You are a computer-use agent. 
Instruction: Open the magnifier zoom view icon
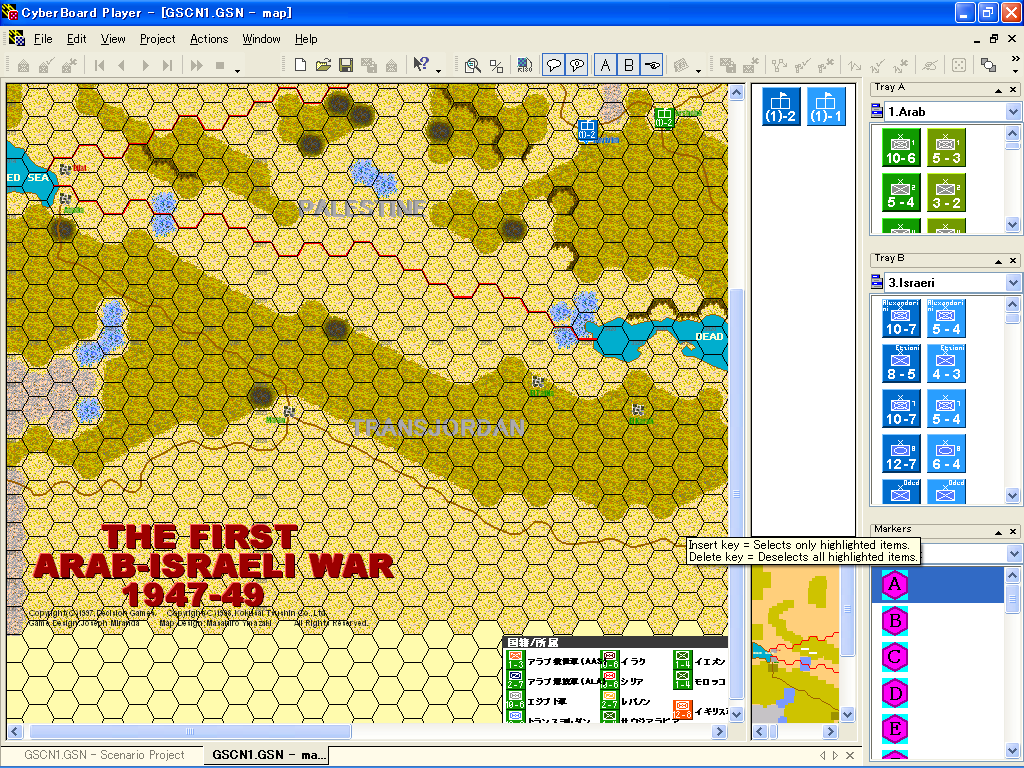(473, 65)
